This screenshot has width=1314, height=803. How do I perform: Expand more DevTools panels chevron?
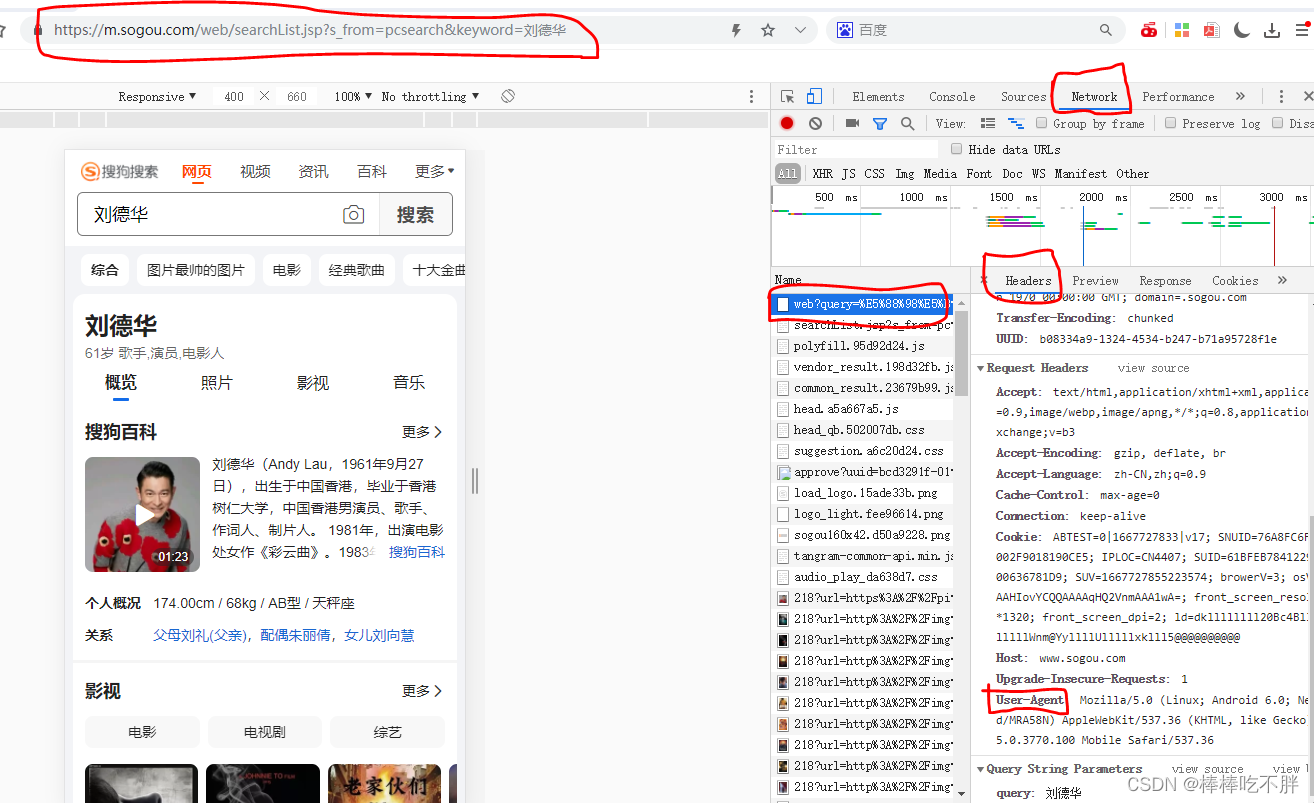pyautogui.click(x=1240, y=97)
